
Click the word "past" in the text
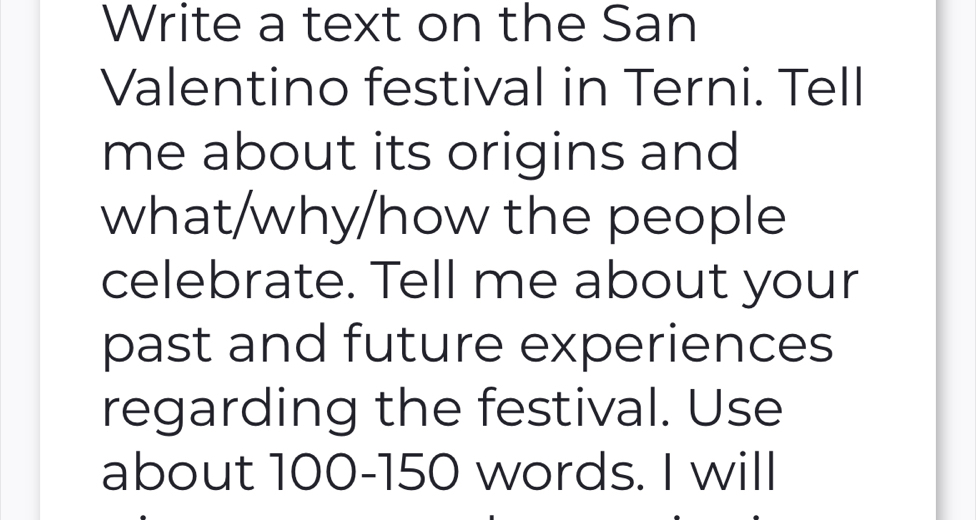(156, 345)
